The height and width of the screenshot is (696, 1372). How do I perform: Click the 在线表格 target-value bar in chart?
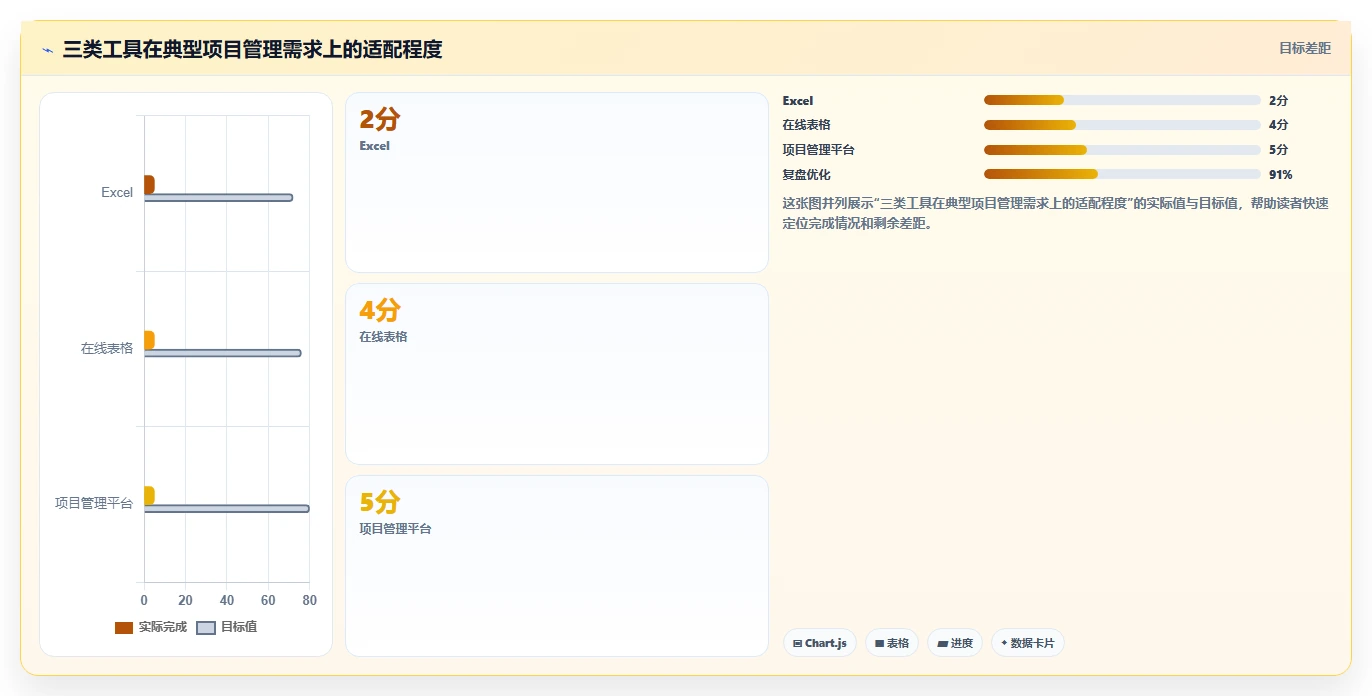[222, 353]
